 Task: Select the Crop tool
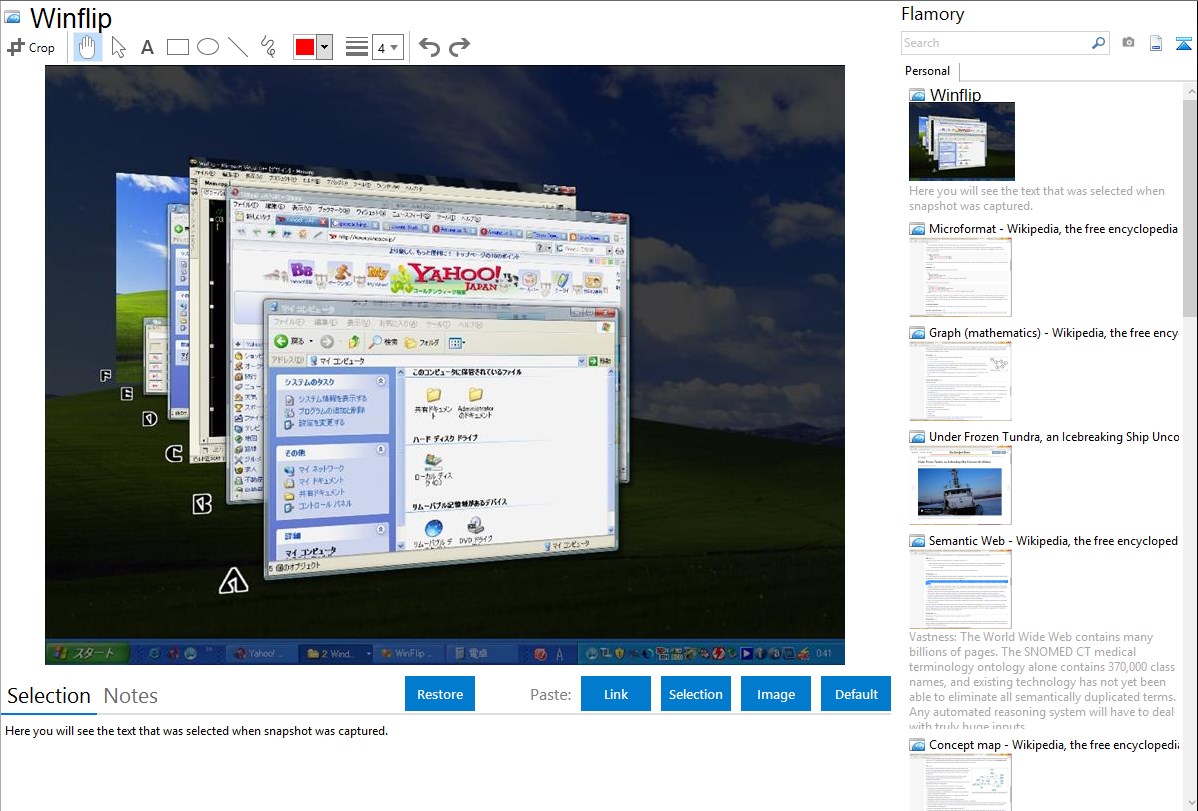pyautogui.click(x=31, y=47)
